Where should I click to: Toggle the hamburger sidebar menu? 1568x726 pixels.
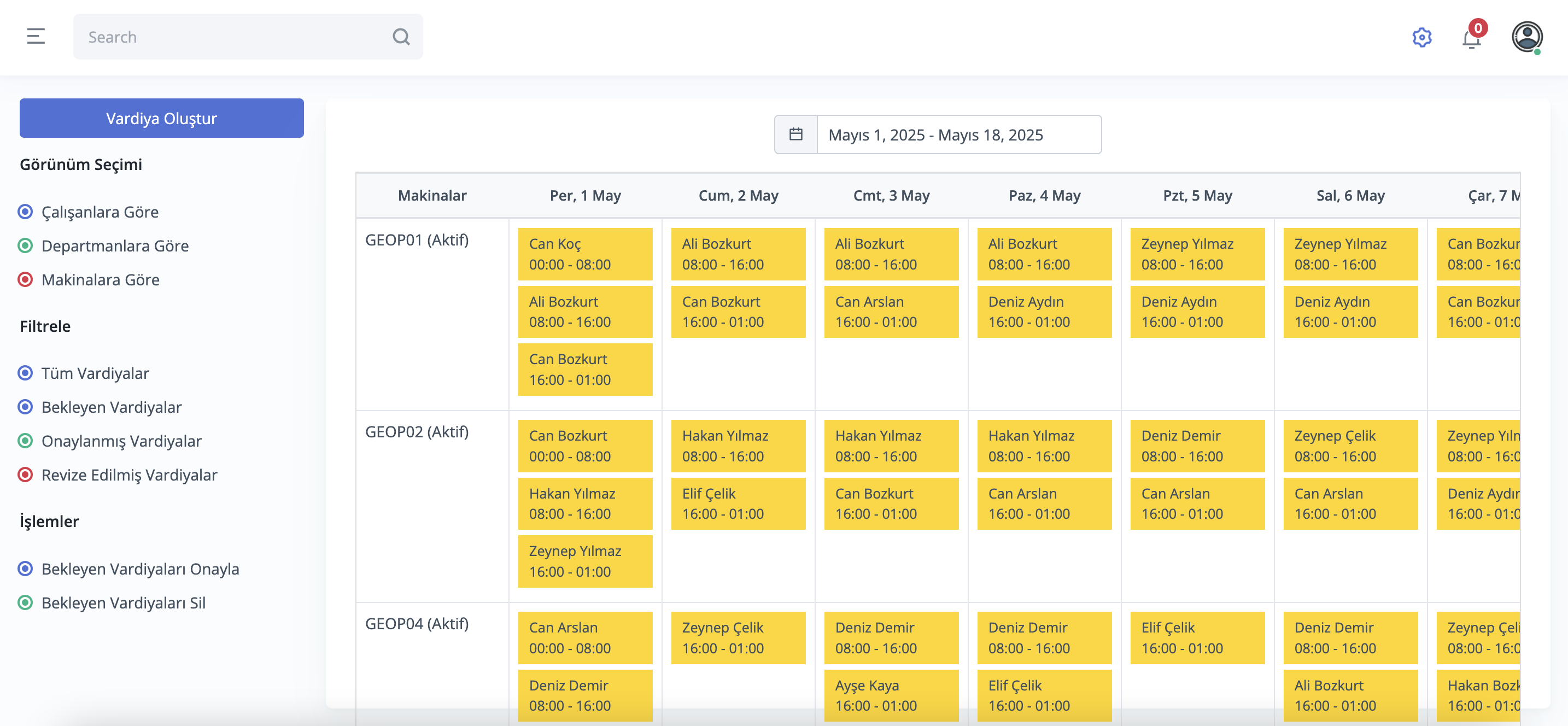36,37
